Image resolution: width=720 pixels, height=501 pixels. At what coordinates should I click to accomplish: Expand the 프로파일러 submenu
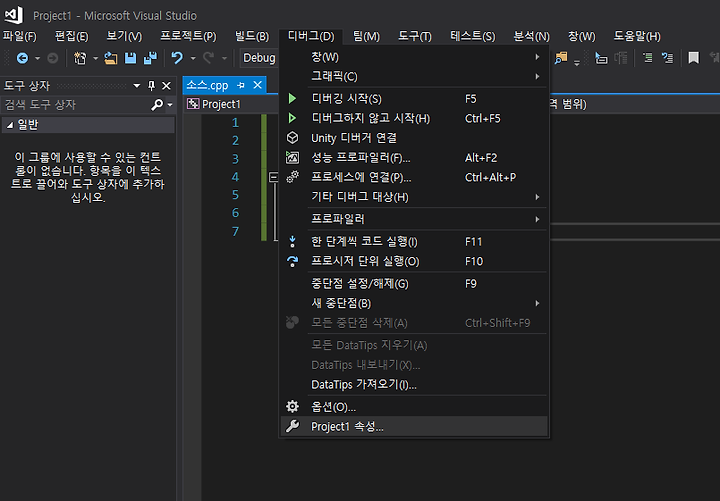(x=414, y=219)
